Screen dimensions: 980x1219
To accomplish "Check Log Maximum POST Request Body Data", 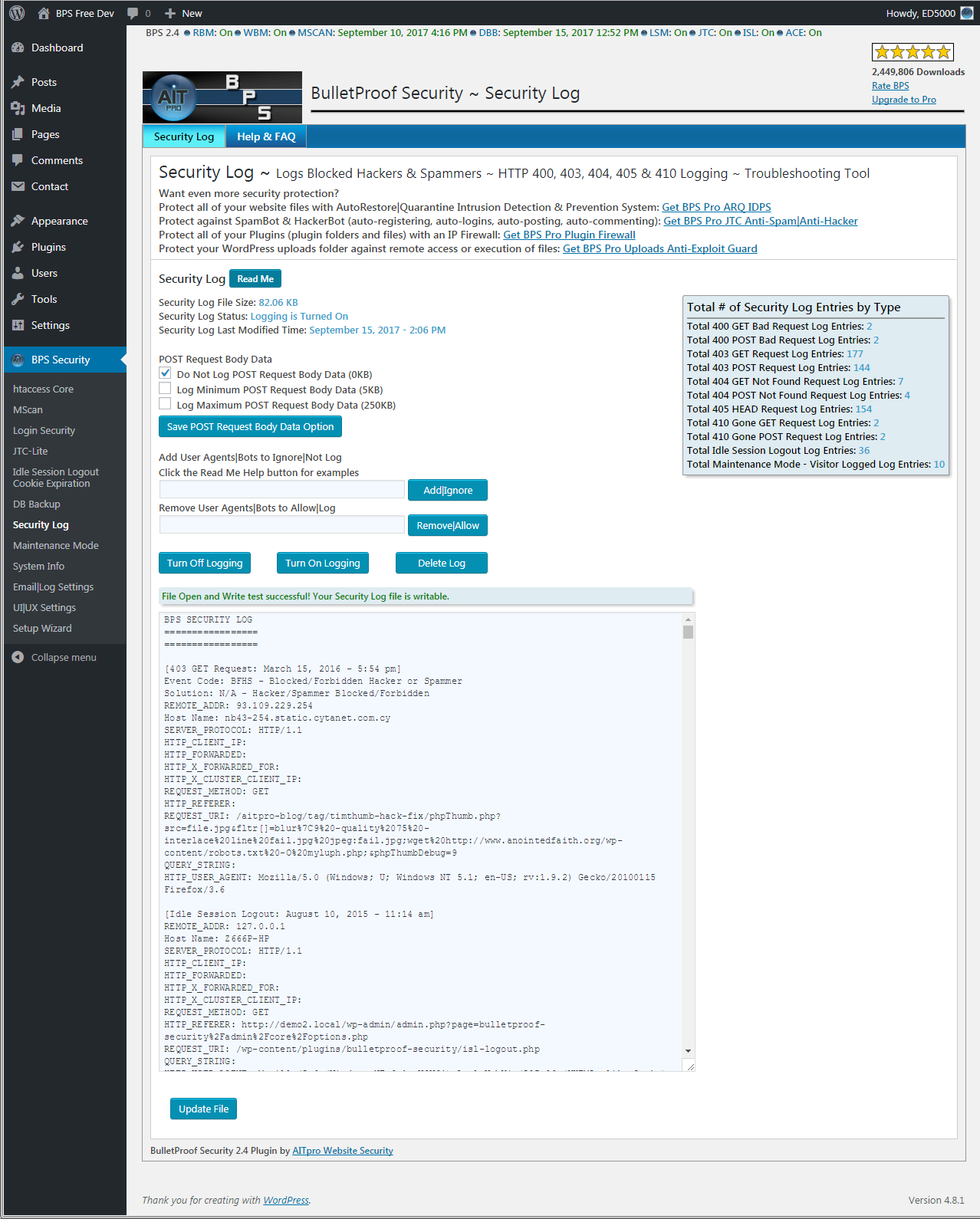I will pyautogui.click(x=165, y=404).
